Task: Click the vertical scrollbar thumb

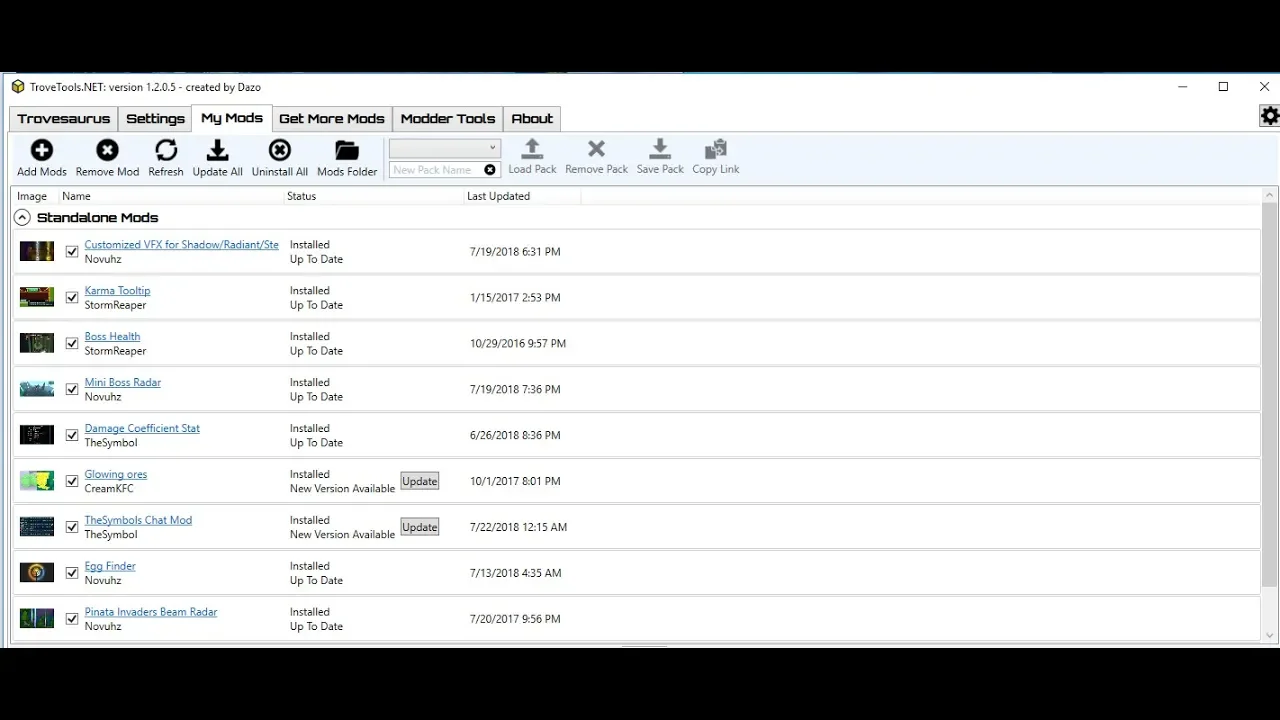Action: (1270, 395)
